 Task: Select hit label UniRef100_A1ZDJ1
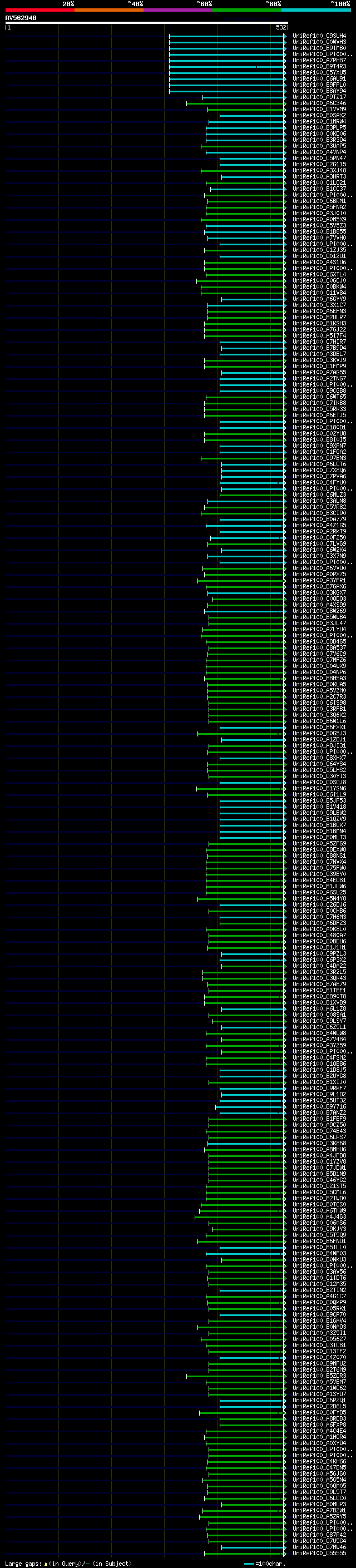tap(319, 740)
